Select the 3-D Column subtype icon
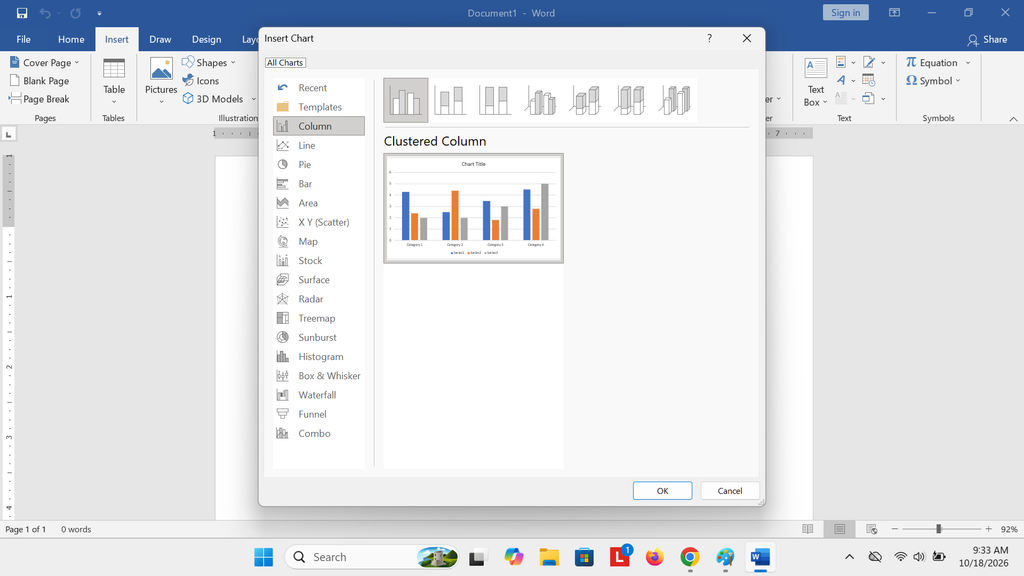 675,101
